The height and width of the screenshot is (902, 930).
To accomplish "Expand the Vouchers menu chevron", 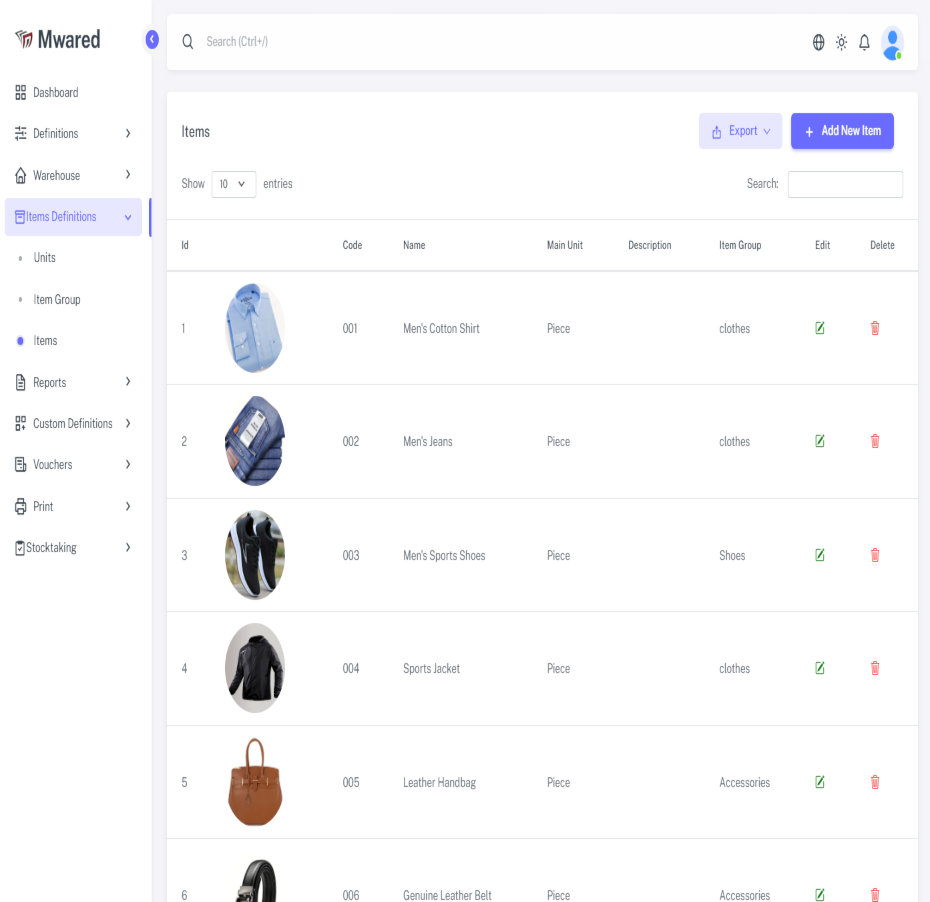I will point(128,464).
